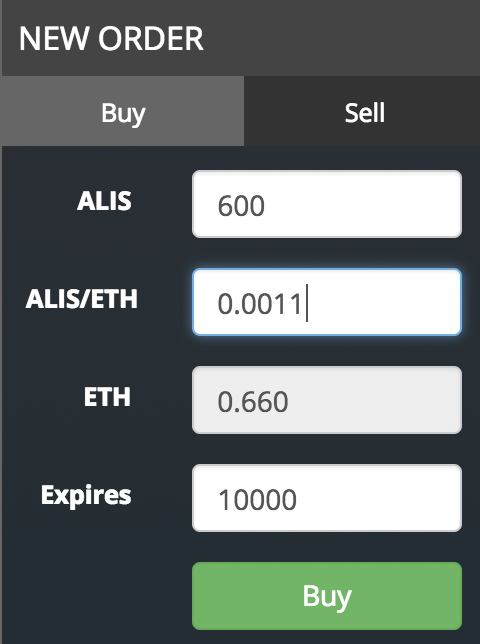Click the ALIS/ETH price input field
The height and width of the screenshot is (644, 480).
[x=327, y=302]
